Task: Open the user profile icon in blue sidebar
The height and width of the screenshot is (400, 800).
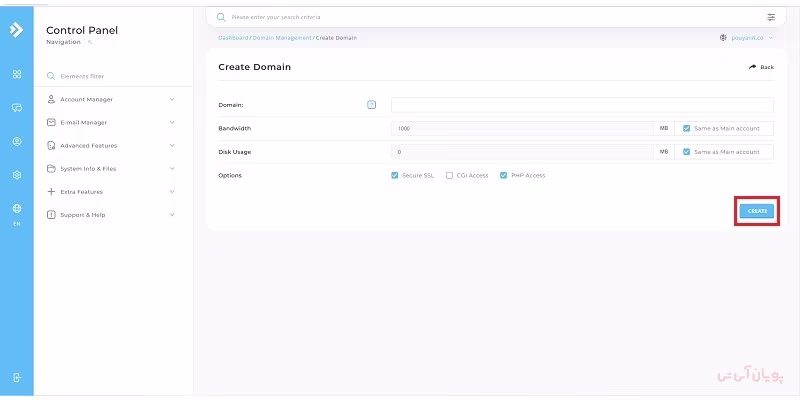Action: tap(17, 141)
